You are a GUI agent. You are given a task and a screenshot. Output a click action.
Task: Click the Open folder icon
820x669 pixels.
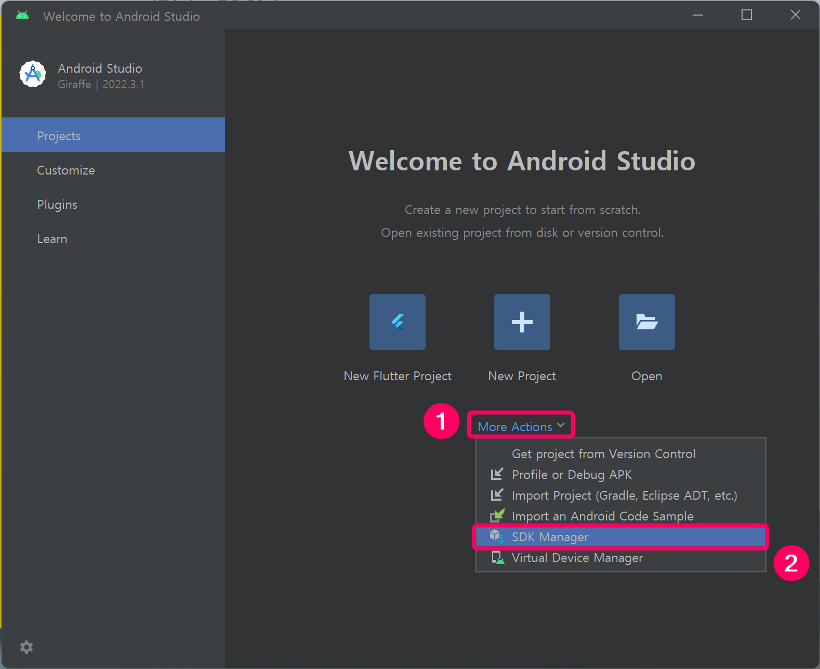coord(647,322)
